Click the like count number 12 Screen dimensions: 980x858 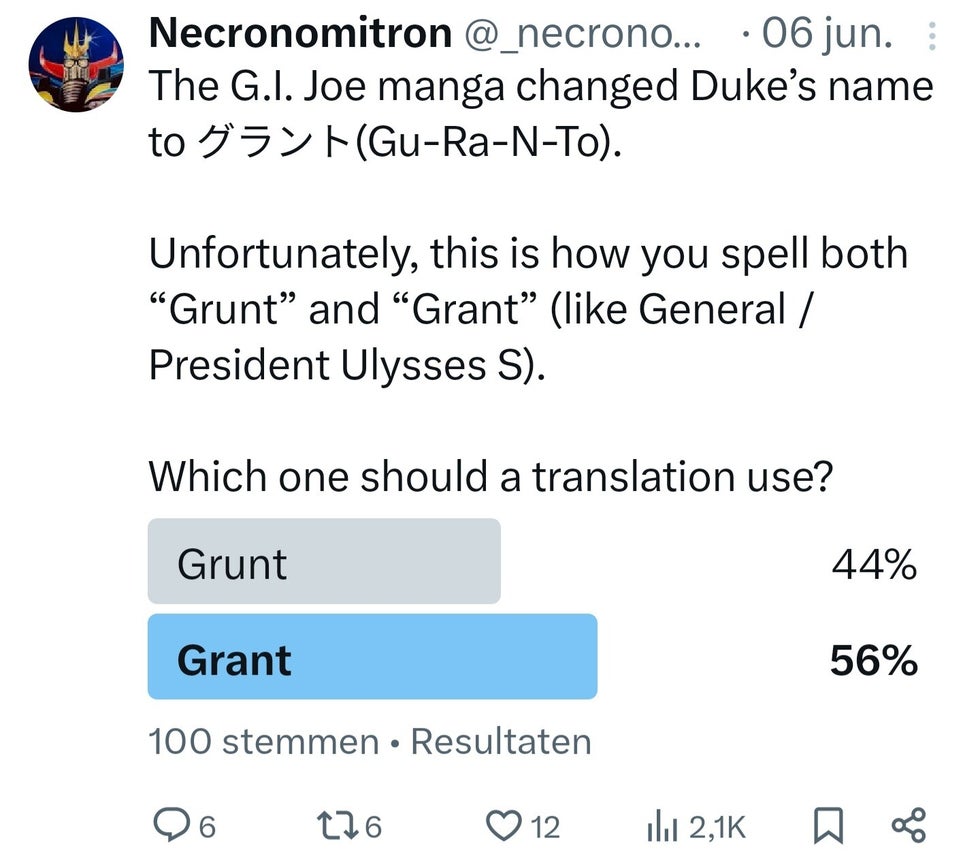click(545, 827)
